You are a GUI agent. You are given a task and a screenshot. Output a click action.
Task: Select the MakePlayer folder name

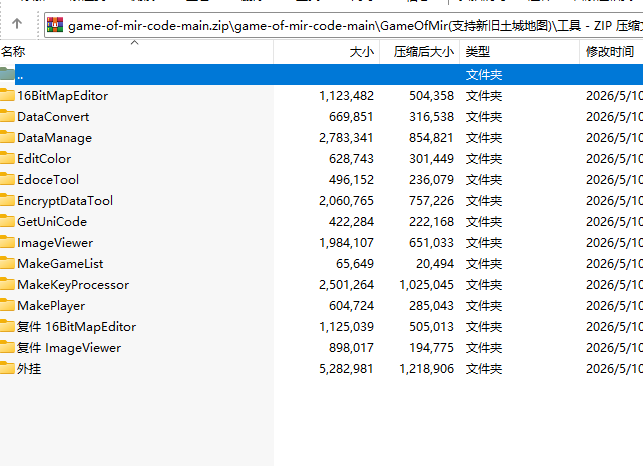(51, 306)
